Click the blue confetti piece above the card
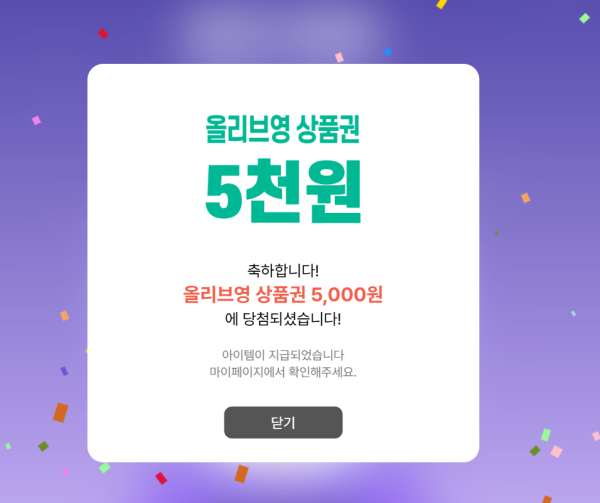The height and width of the screenshot is (503, 600). point(388,52)
